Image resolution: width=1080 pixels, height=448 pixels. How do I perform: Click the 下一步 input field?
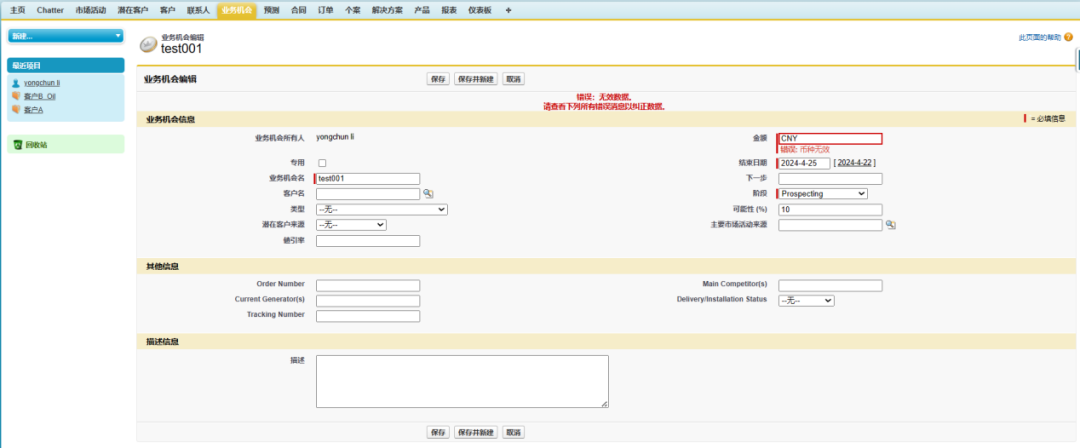830,179
